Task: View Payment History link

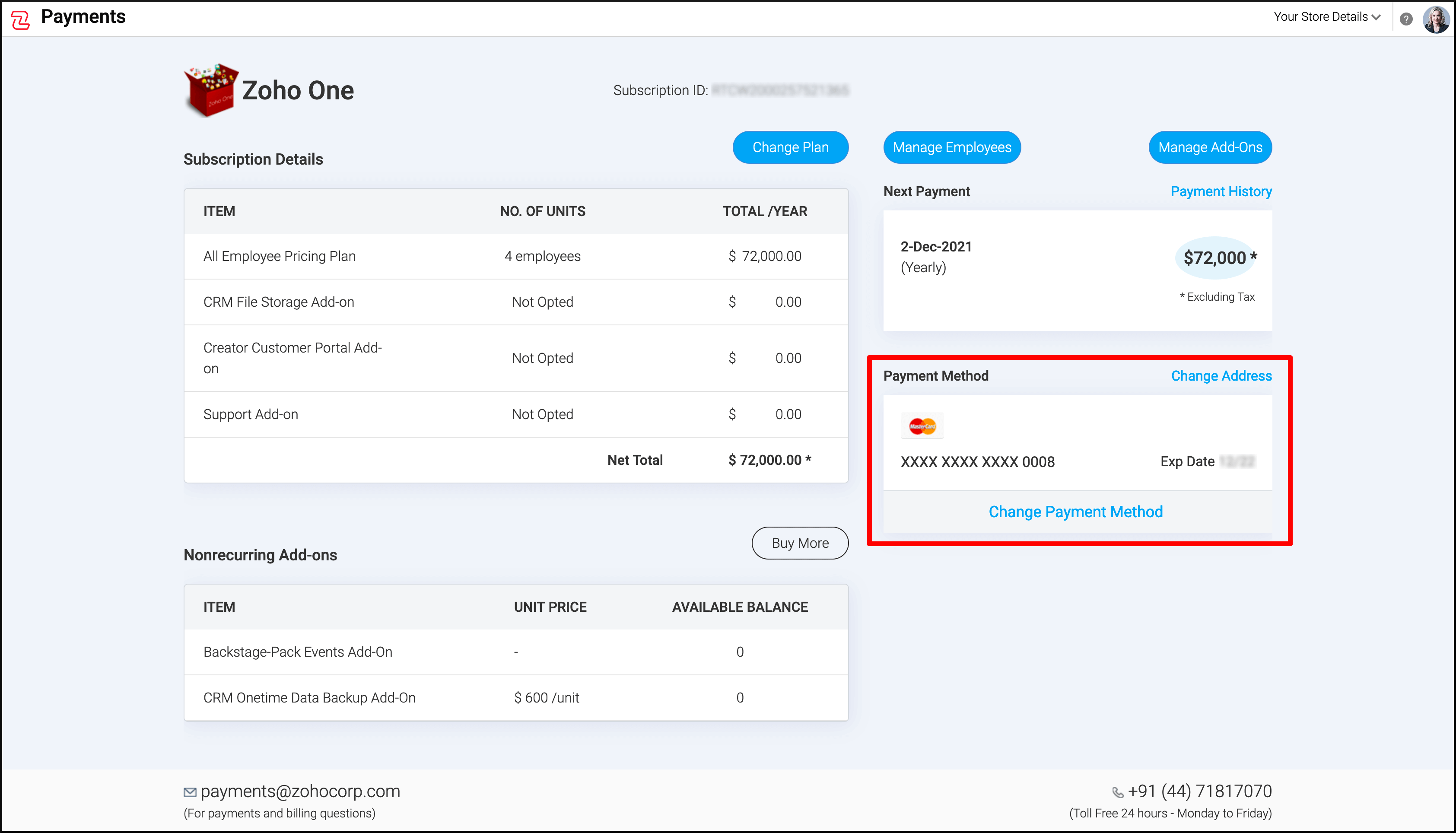Action: coord(1220,191)
